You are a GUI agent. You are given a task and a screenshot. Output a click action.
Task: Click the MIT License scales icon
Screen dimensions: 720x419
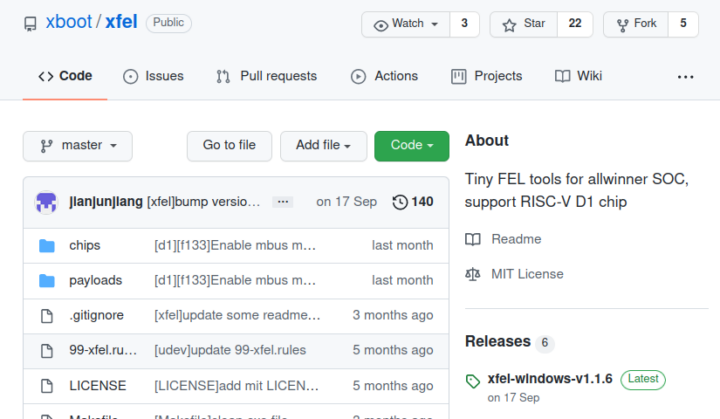click(x=473, y=274)
